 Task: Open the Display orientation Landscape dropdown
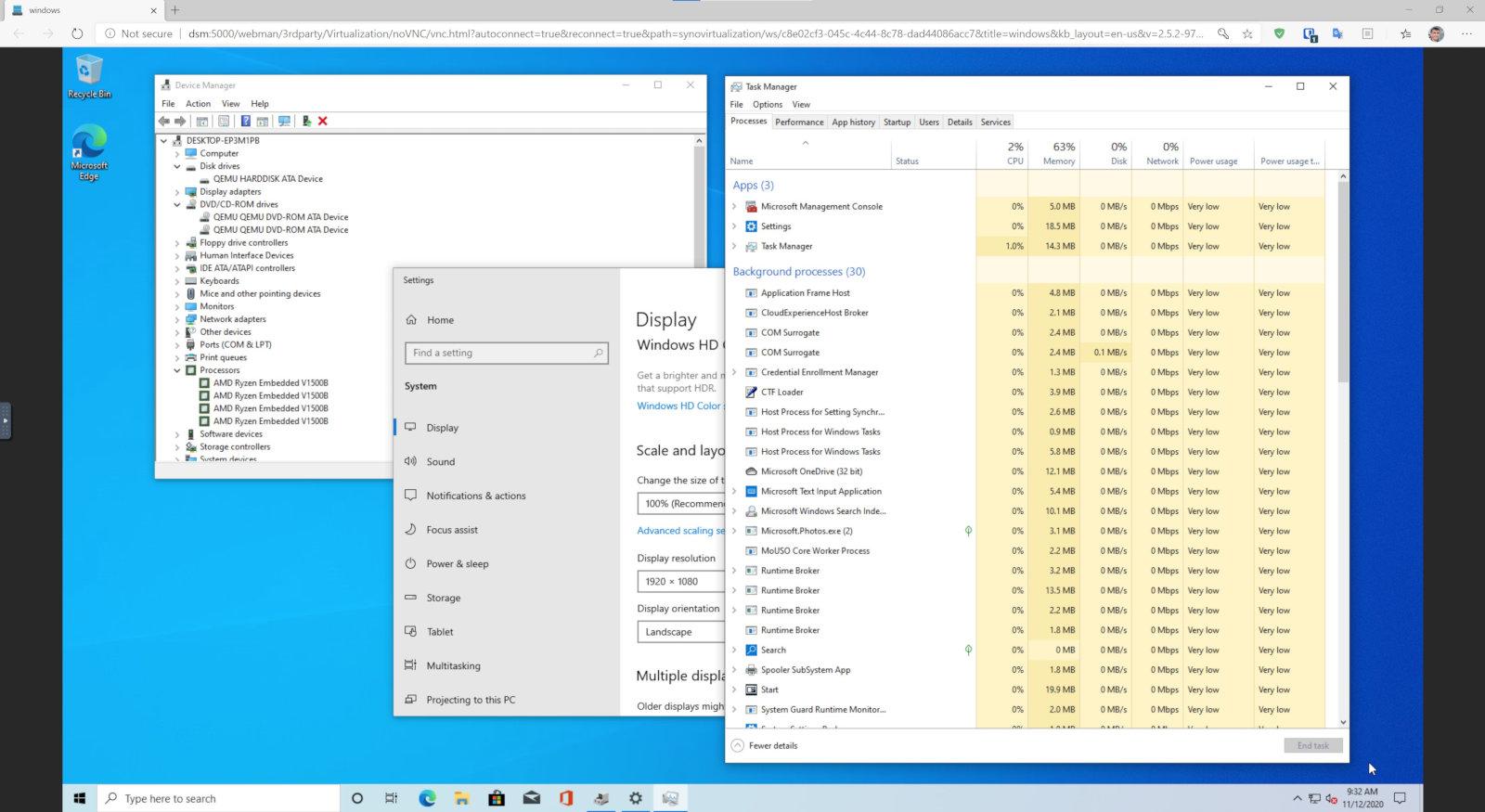[680, 632]
